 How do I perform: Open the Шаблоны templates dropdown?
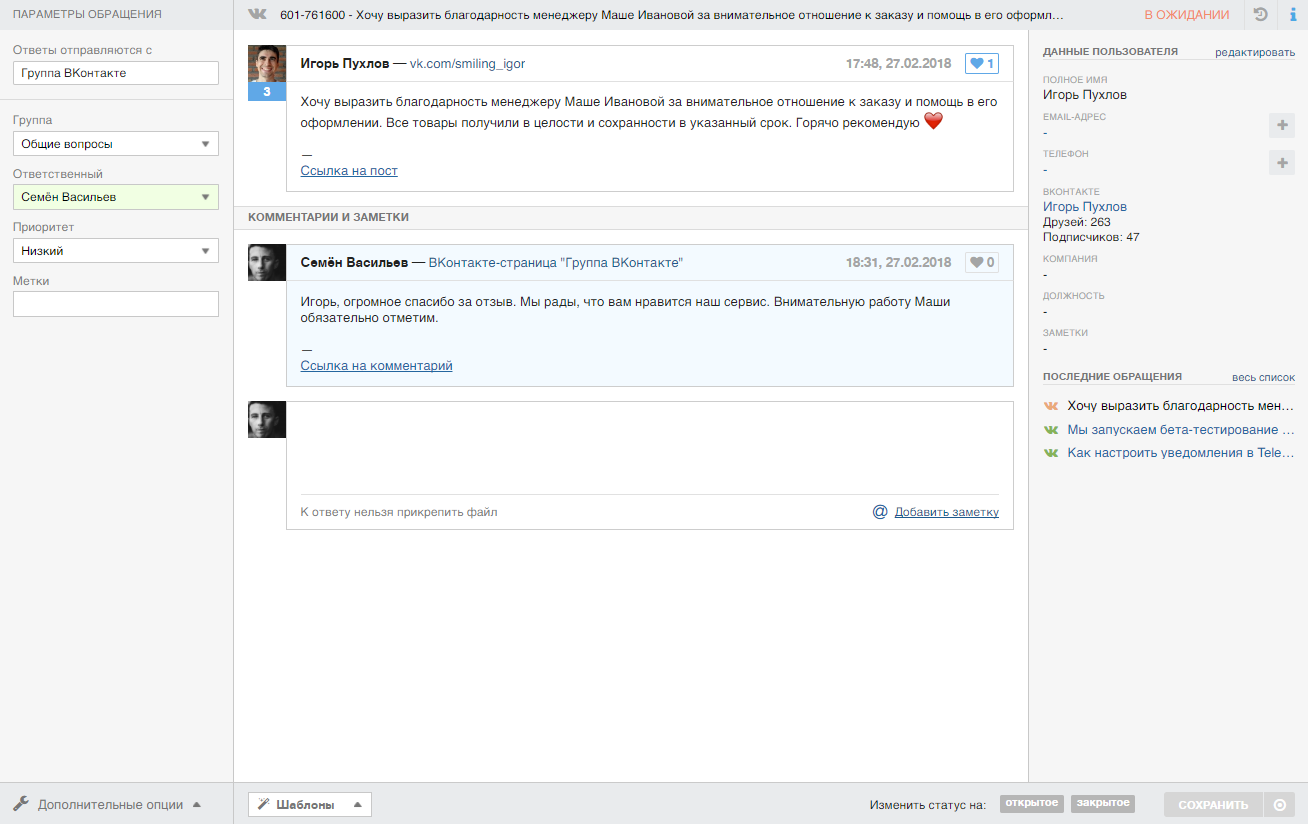tap(310, 805)
